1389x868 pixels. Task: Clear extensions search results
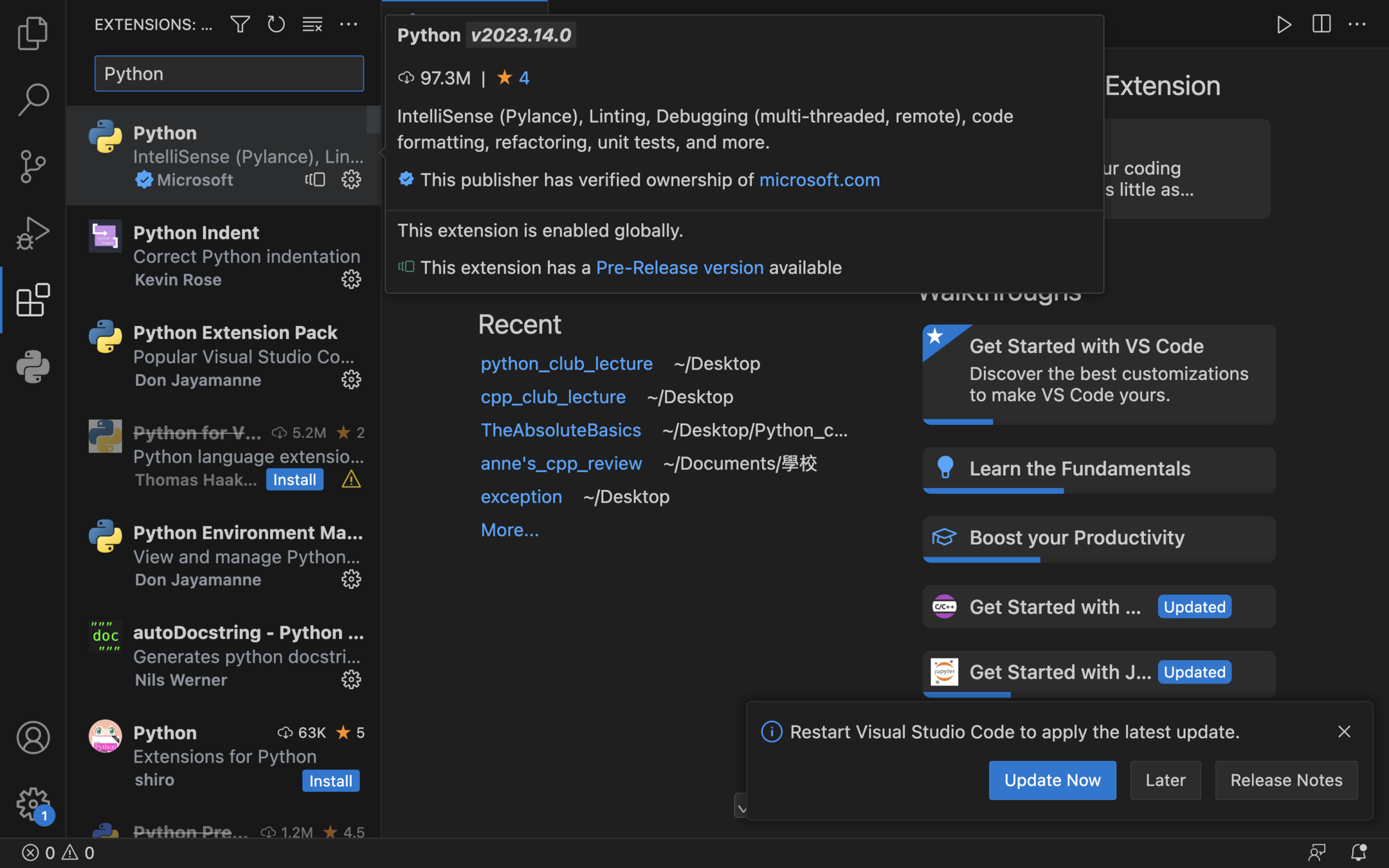coord(313,24)
